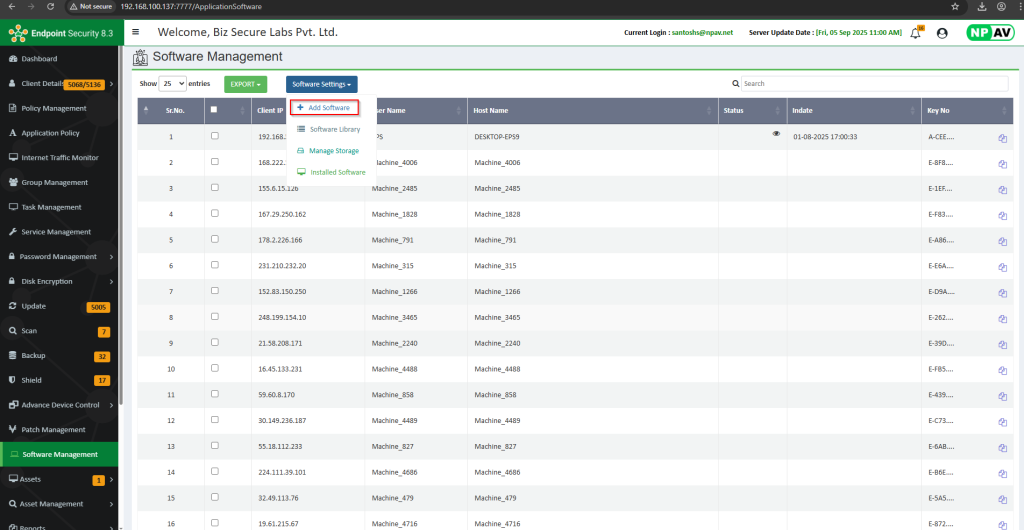Click copy key icon for DESKTOP-EPS9 row
Image resolution: width=1024 pixels, height=530 pixels.
click(1001, 138)
